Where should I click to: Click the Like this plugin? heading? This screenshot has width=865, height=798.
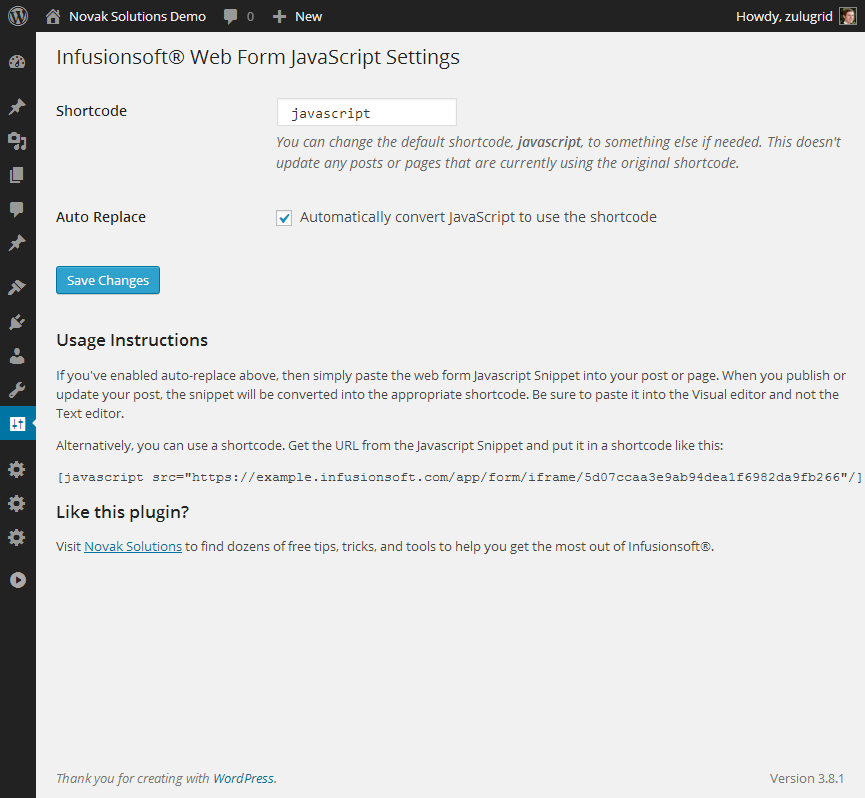pos(122,512)
